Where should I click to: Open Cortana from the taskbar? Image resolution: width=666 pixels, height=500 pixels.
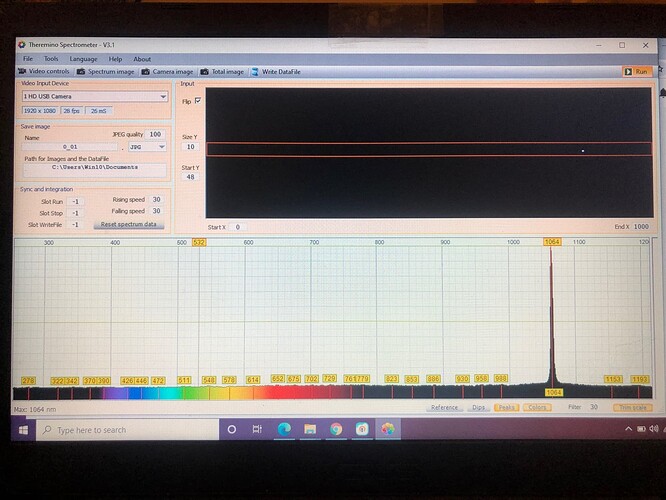[231, 429]
